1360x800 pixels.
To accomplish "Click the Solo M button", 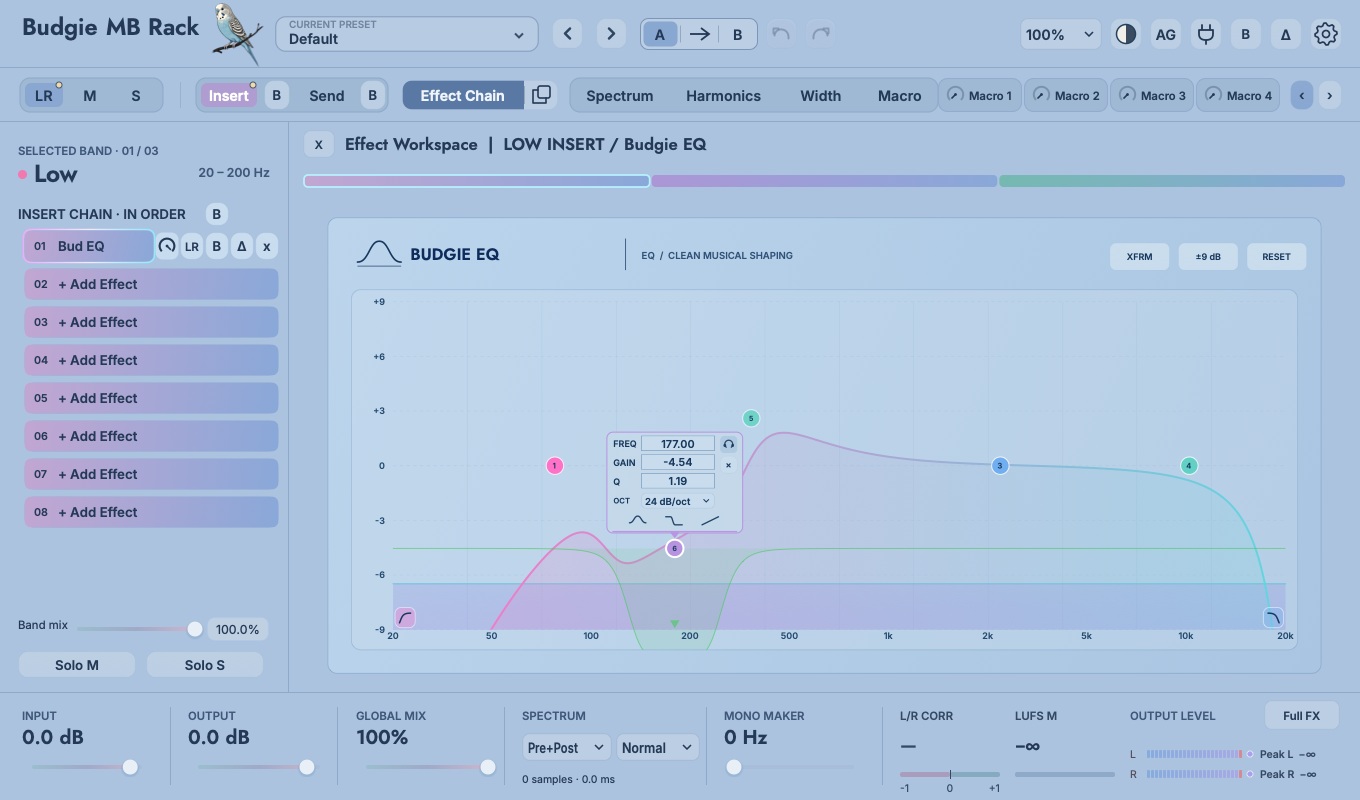I will point(77,665).
